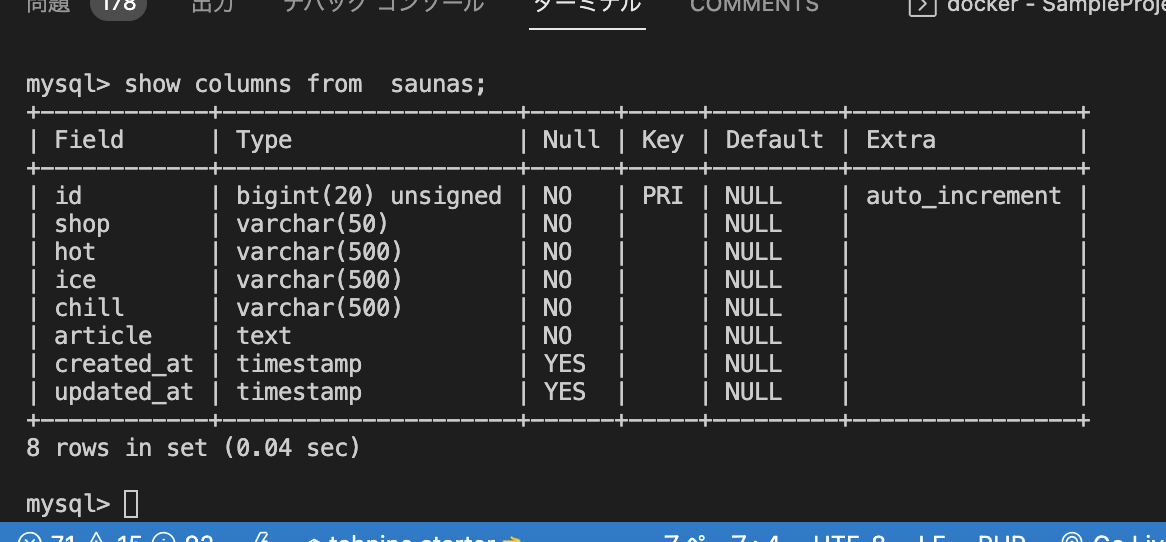1166x542 pixels.
Task: Click tabnine starter in the status bar
Action: pyautogui.click(x=410, y=537)
